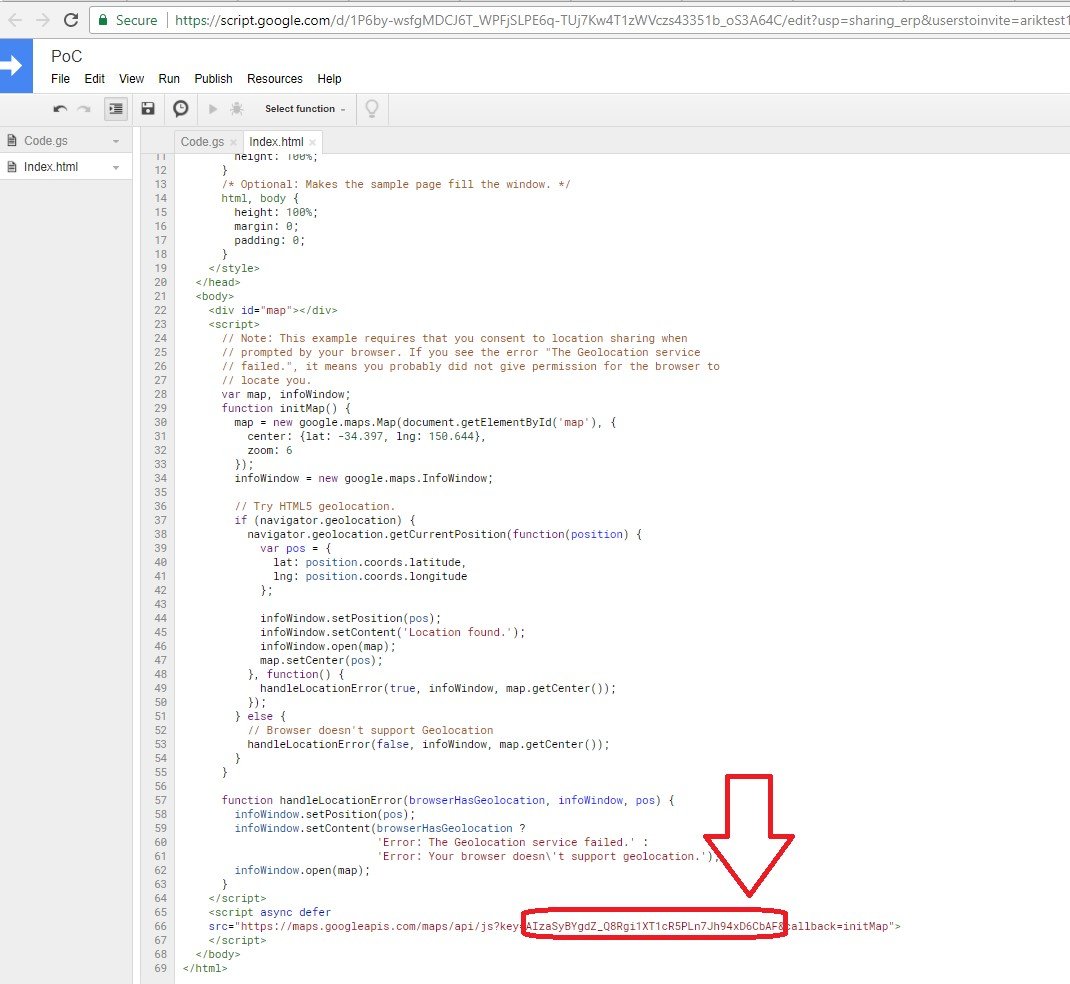The image size is (1070, 984).
Task: Click the 'zoom: 6' code line
Action: tap(270, 450)
